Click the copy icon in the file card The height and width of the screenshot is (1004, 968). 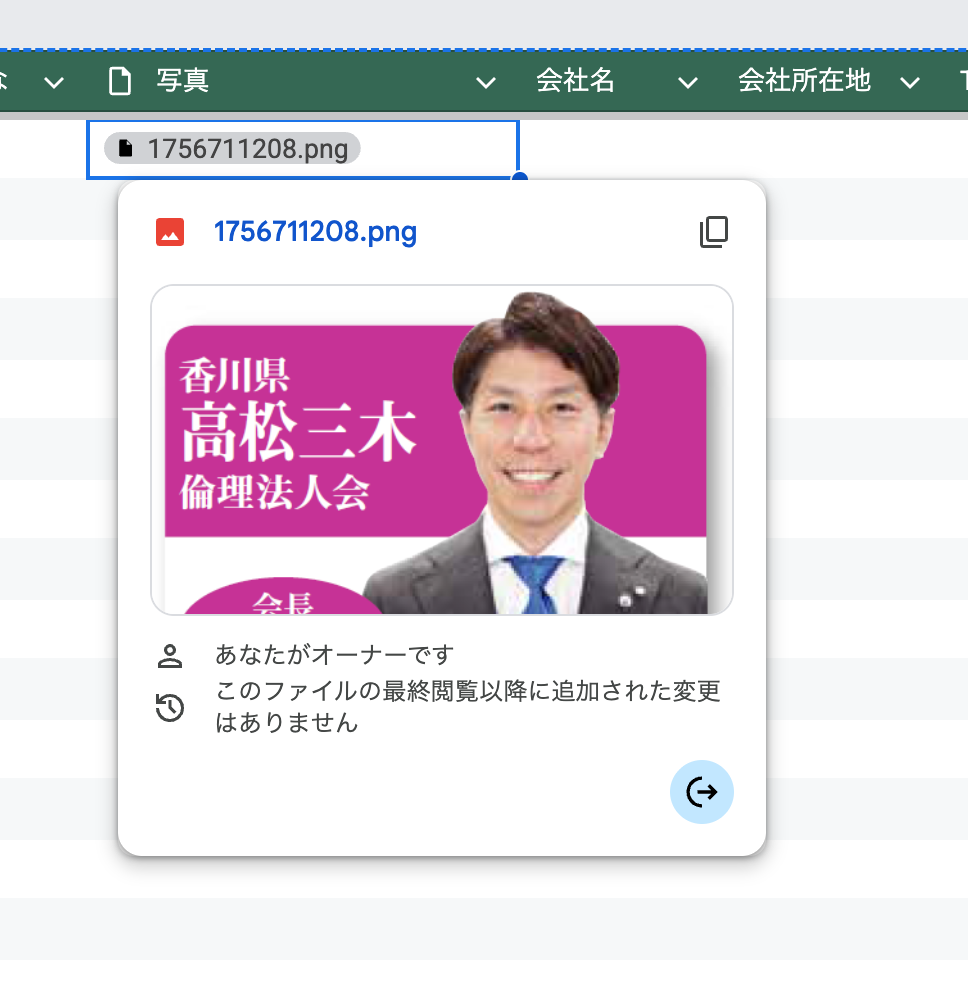coord(714,232)
